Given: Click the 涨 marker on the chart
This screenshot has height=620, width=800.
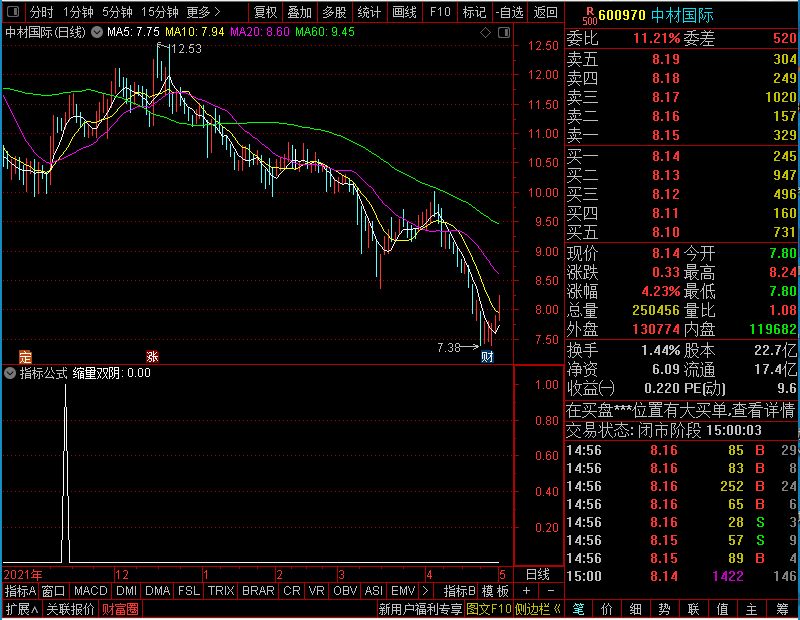Looking at the screenshot, I should (x=152, y=356).
